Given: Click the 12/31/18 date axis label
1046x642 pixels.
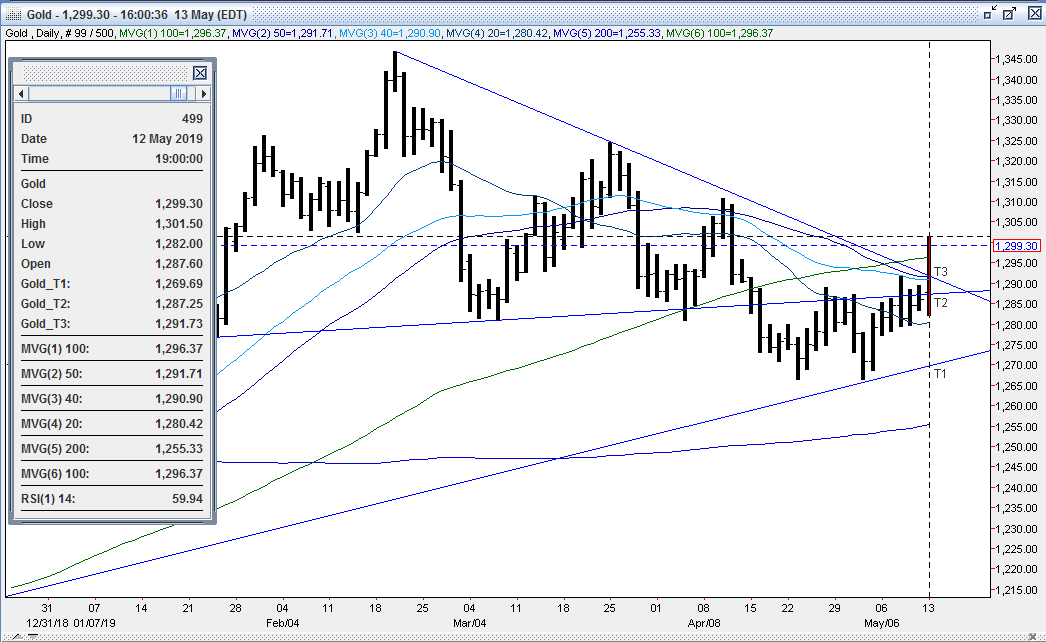Looking at the screenshot, I should (45, 623).
